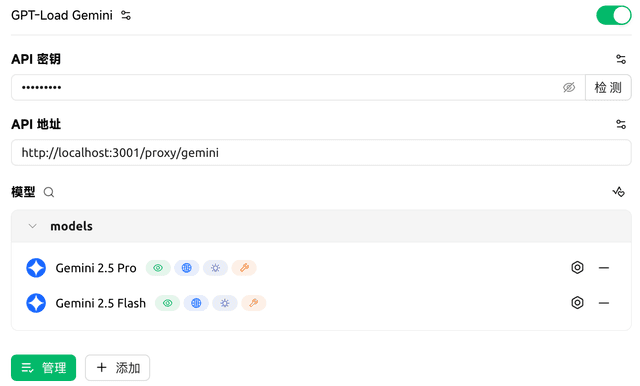Click Gemini 2.5 Pro vision eye badge
The height and width of the screenshot is (386, 640).
[158, 268]
